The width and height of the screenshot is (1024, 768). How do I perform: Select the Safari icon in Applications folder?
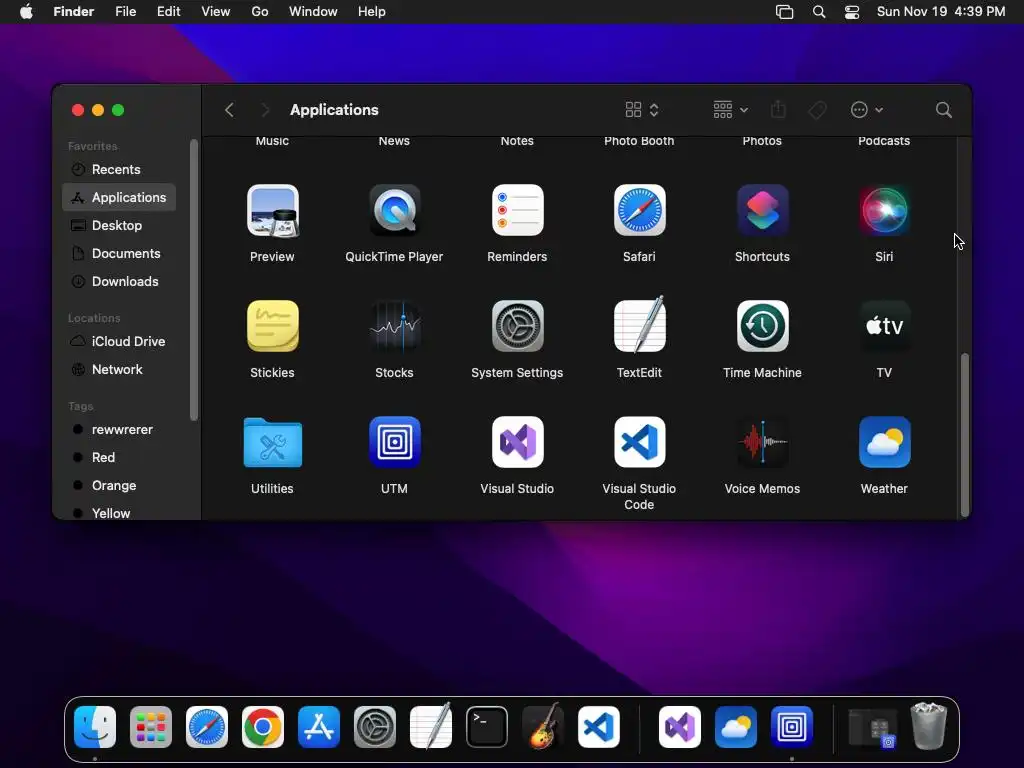639,210
